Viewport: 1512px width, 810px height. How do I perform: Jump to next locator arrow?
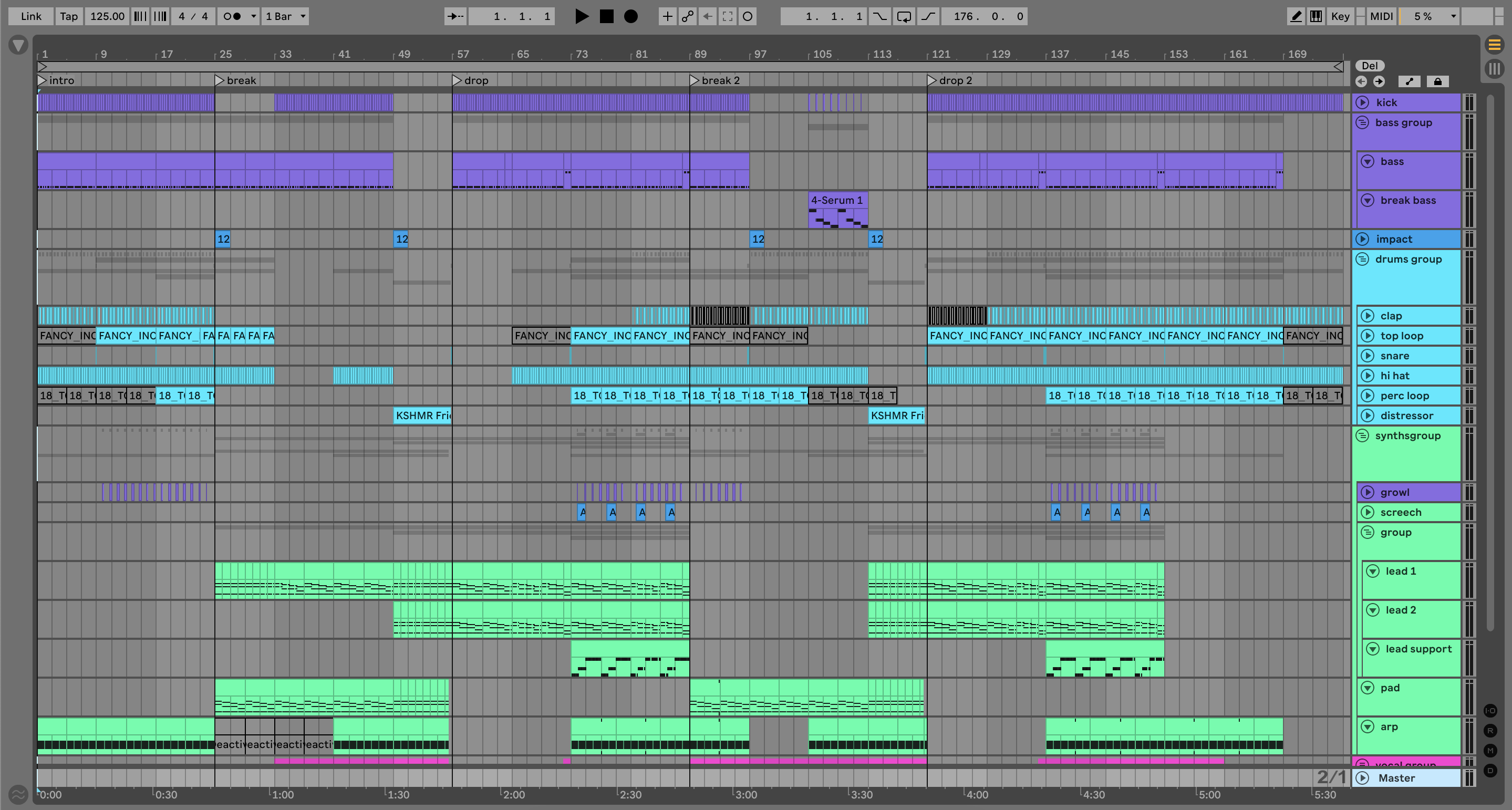[1379, 81]
